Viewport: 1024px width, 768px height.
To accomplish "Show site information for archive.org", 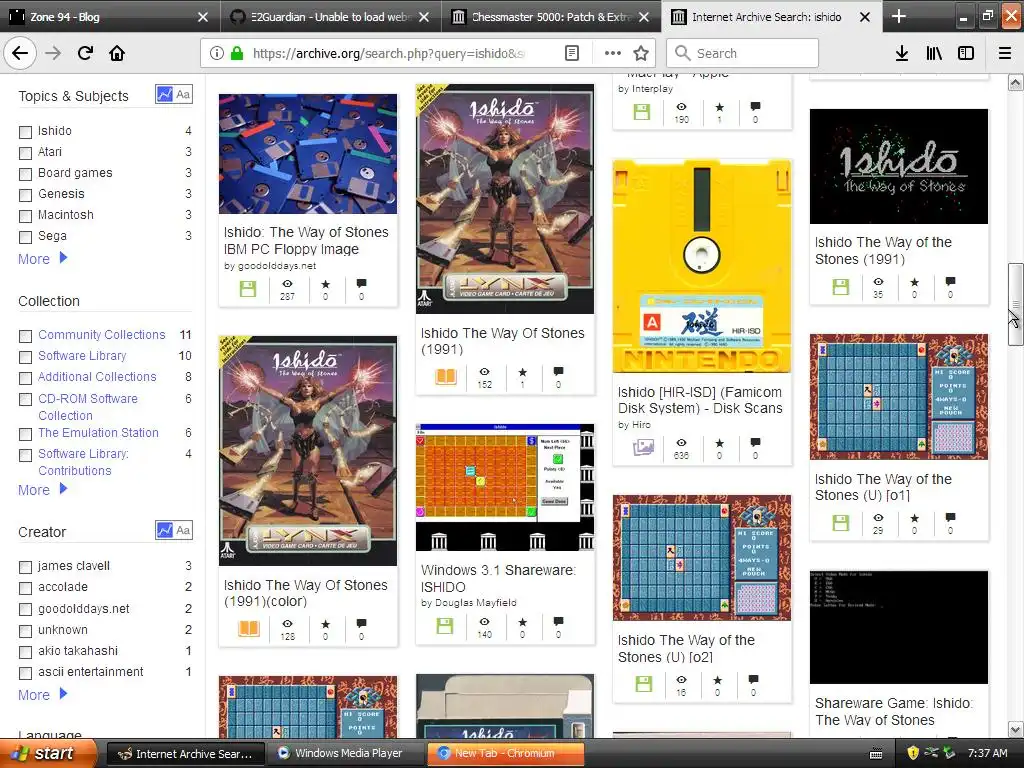I will tap(216, 53).
